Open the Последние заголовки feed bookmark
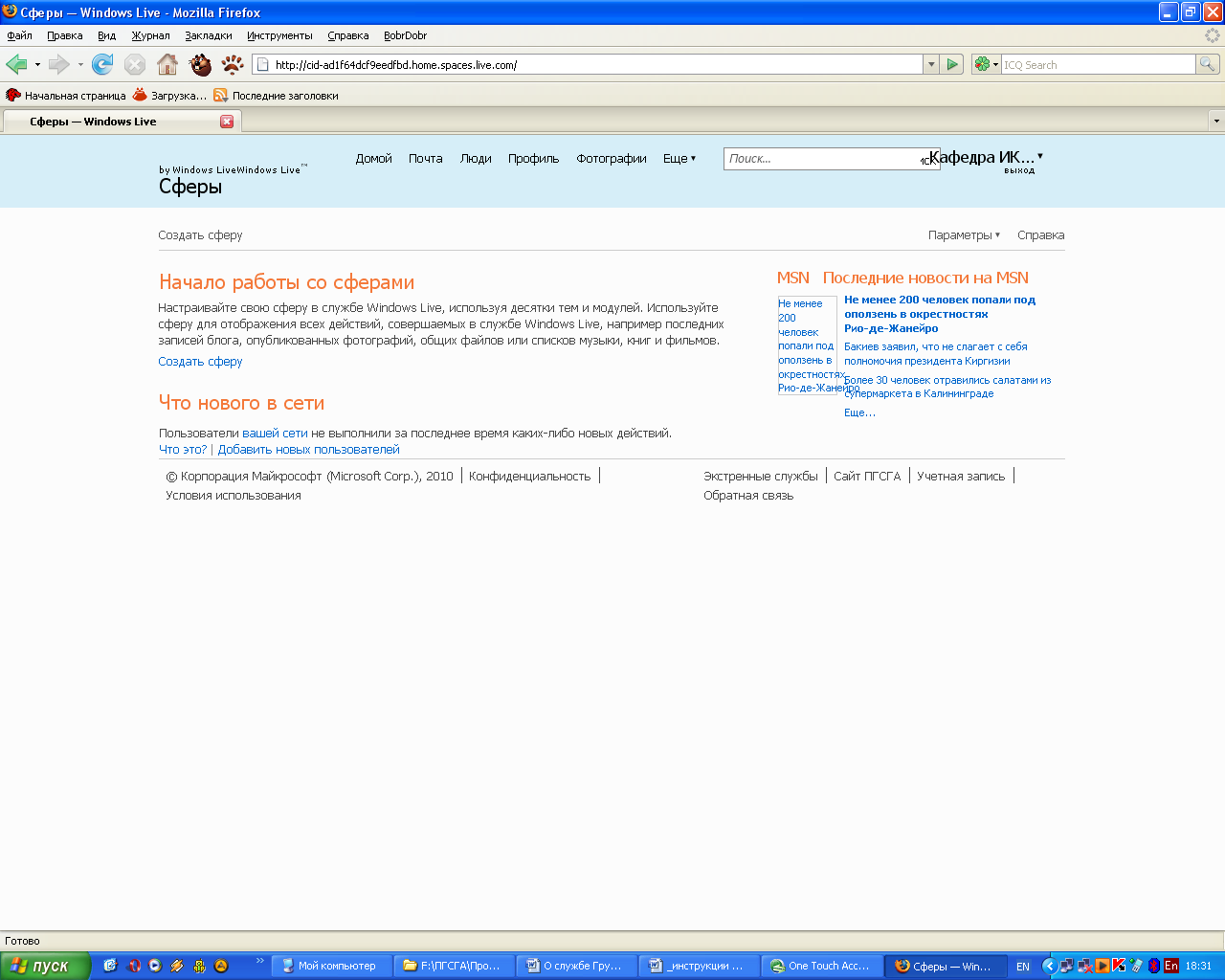 276,96
